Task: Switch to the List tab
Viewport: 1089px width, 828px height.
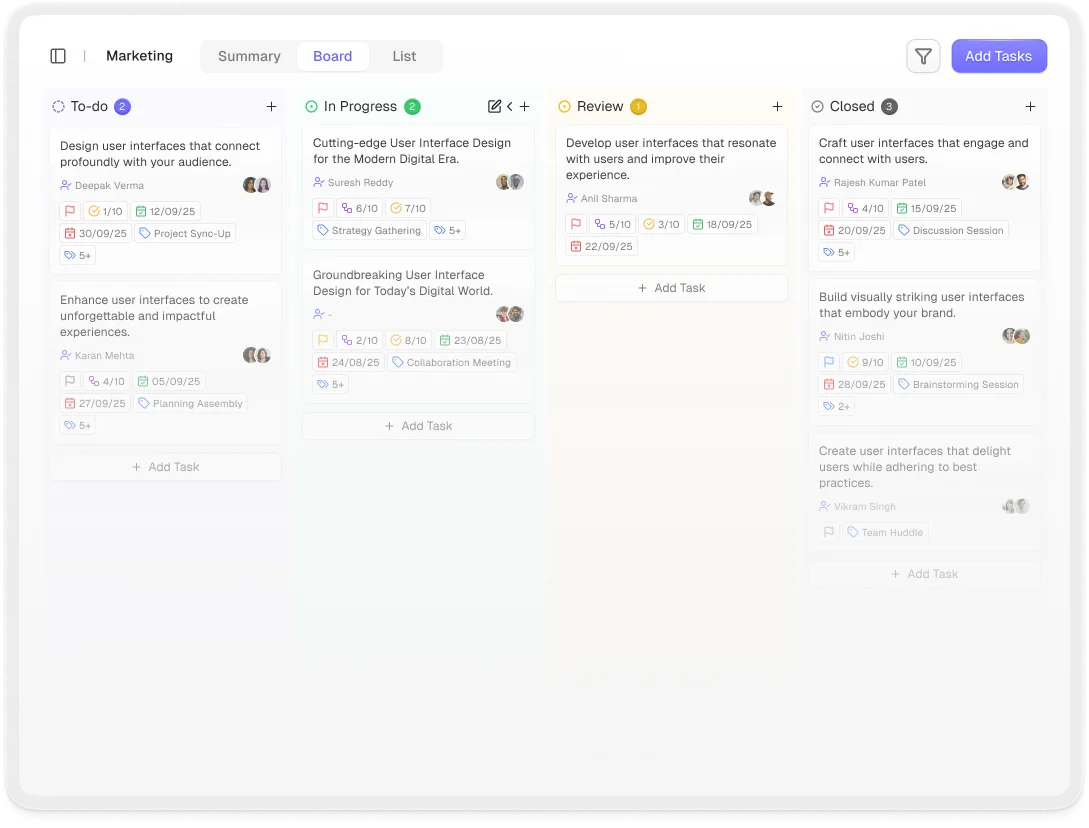Action: click(404, 56)
